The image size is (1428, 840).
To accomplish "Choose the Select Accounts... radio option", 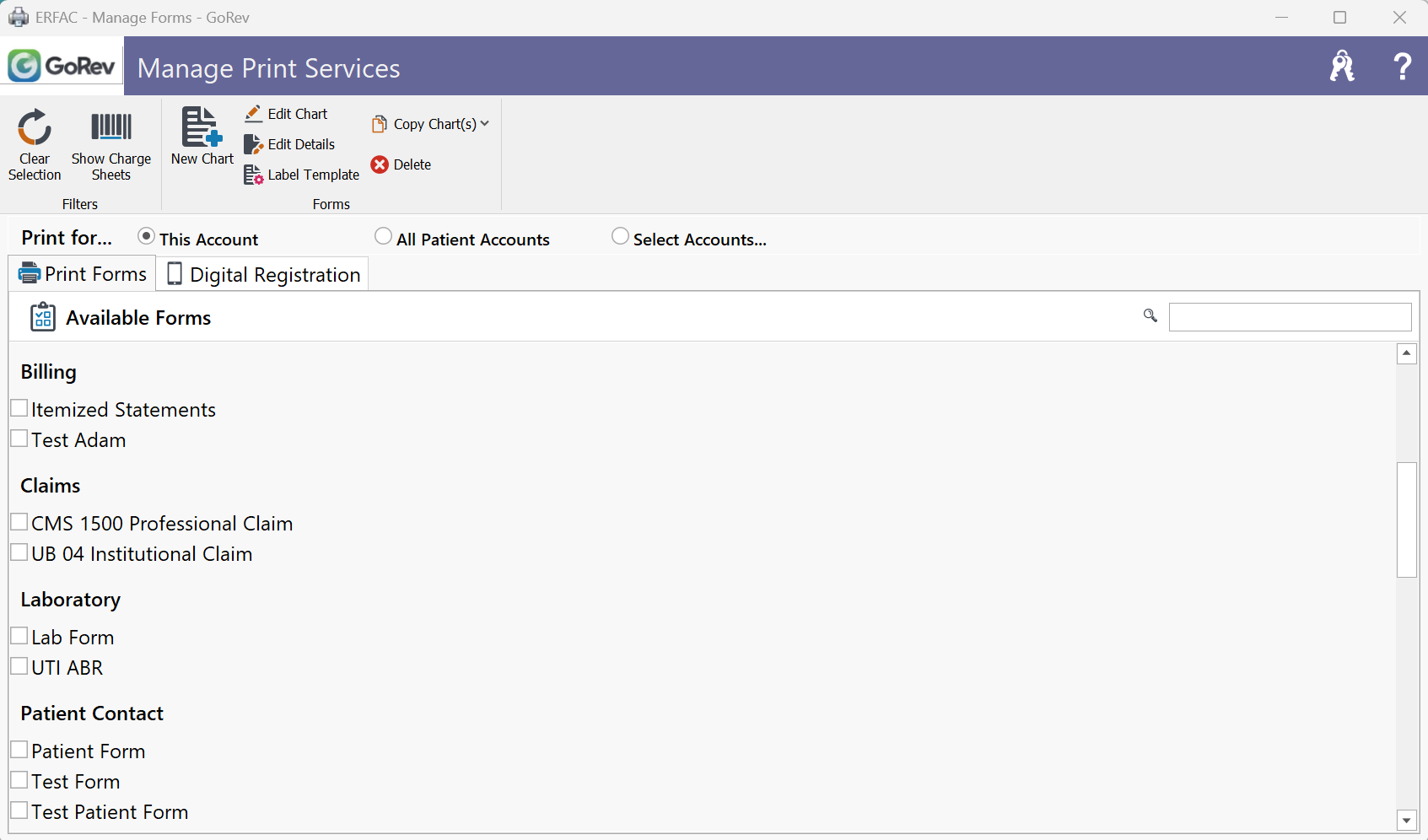I will click(620, 237).
